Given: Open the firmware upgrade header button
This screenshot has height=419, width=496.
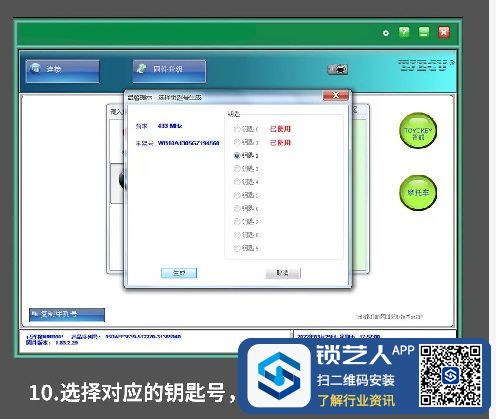Looking at the screenshot, I should 169,71.
